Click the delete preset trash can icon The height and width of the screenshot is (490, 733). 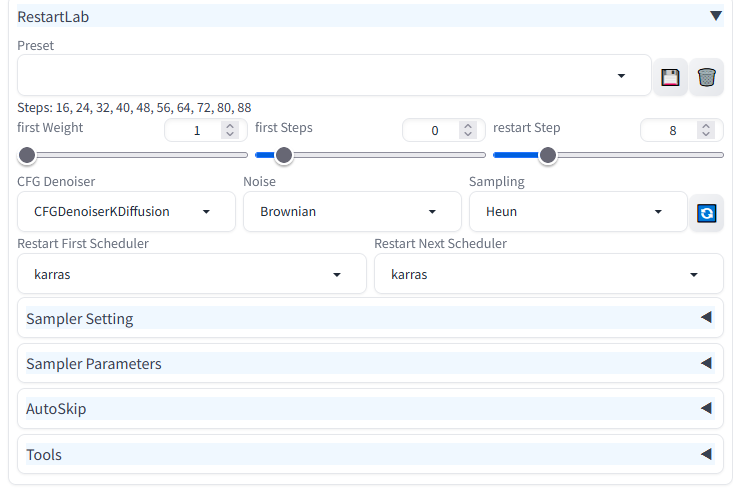coord(706,77)
